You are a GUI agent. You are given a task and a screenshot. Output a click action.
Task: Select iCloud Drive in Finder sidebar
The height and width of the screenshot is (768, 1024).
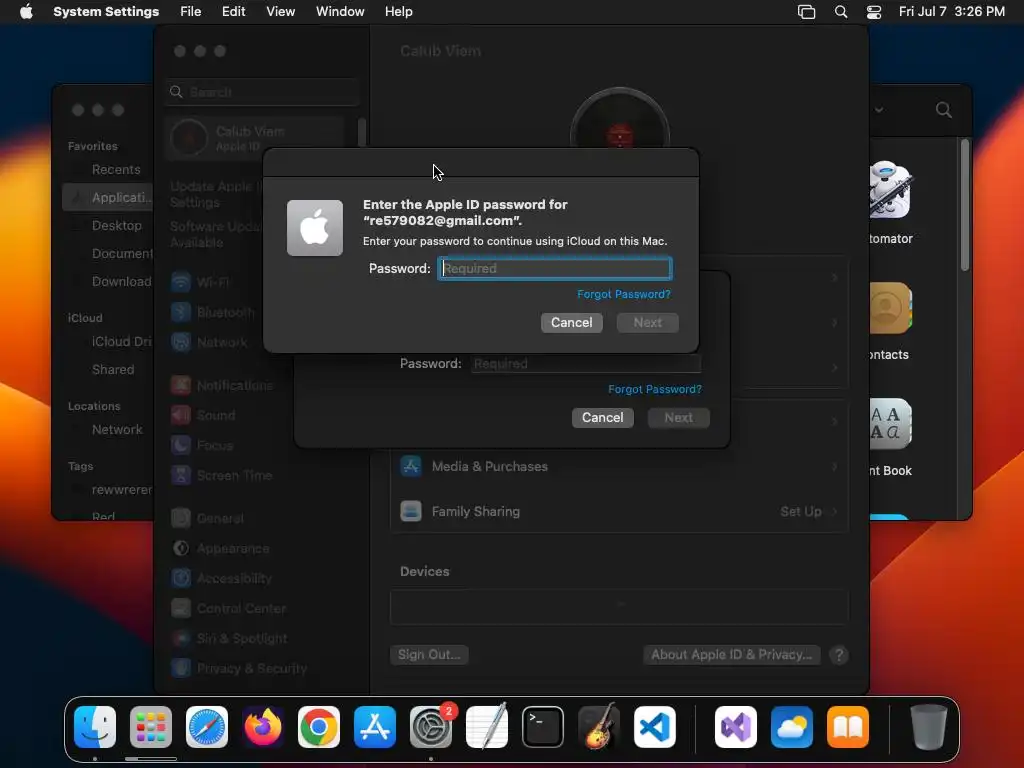pos(121,342)
